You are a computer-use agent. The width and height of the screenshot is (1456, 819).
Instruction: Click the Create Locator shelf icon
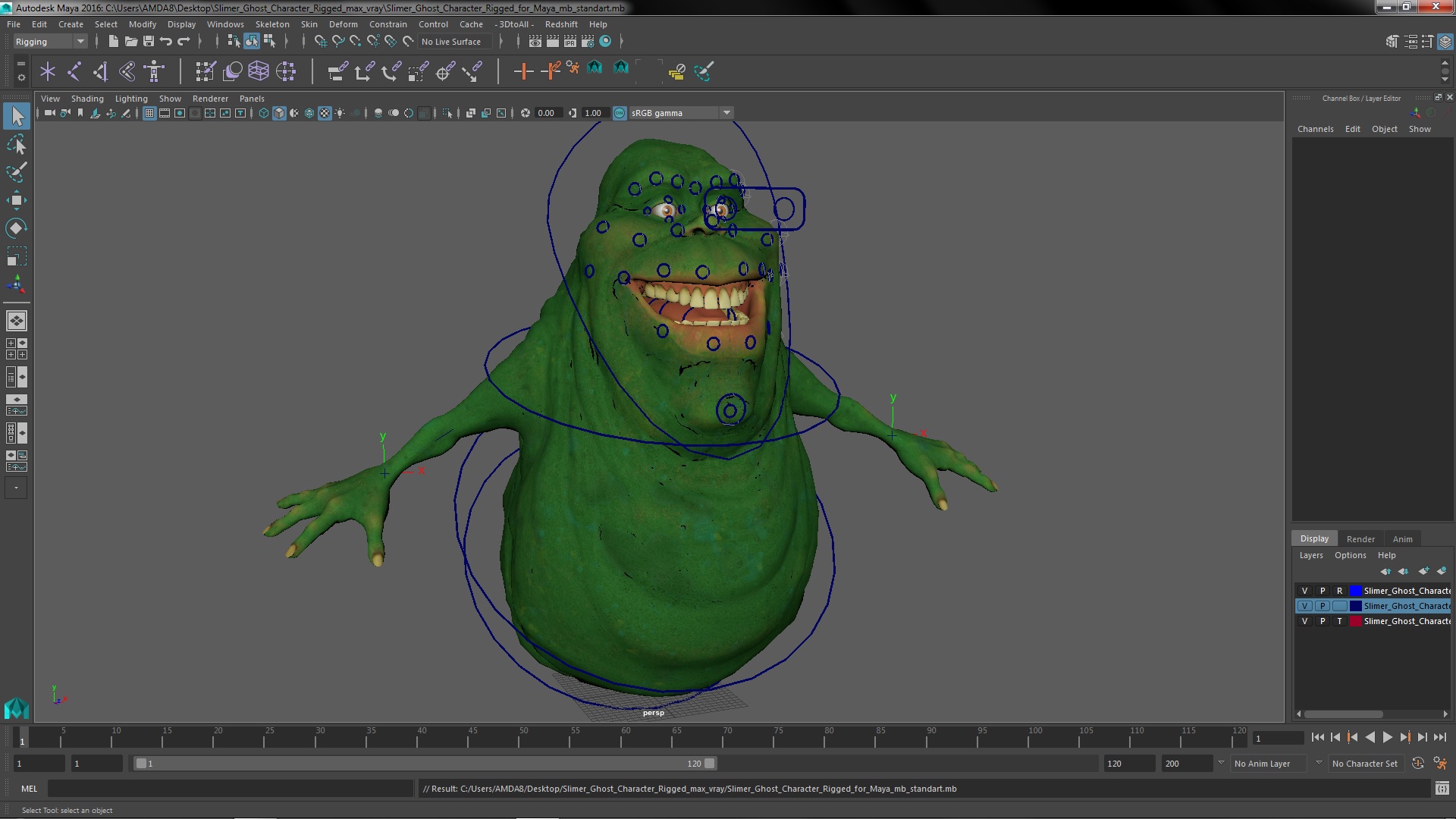click(48, 72)
